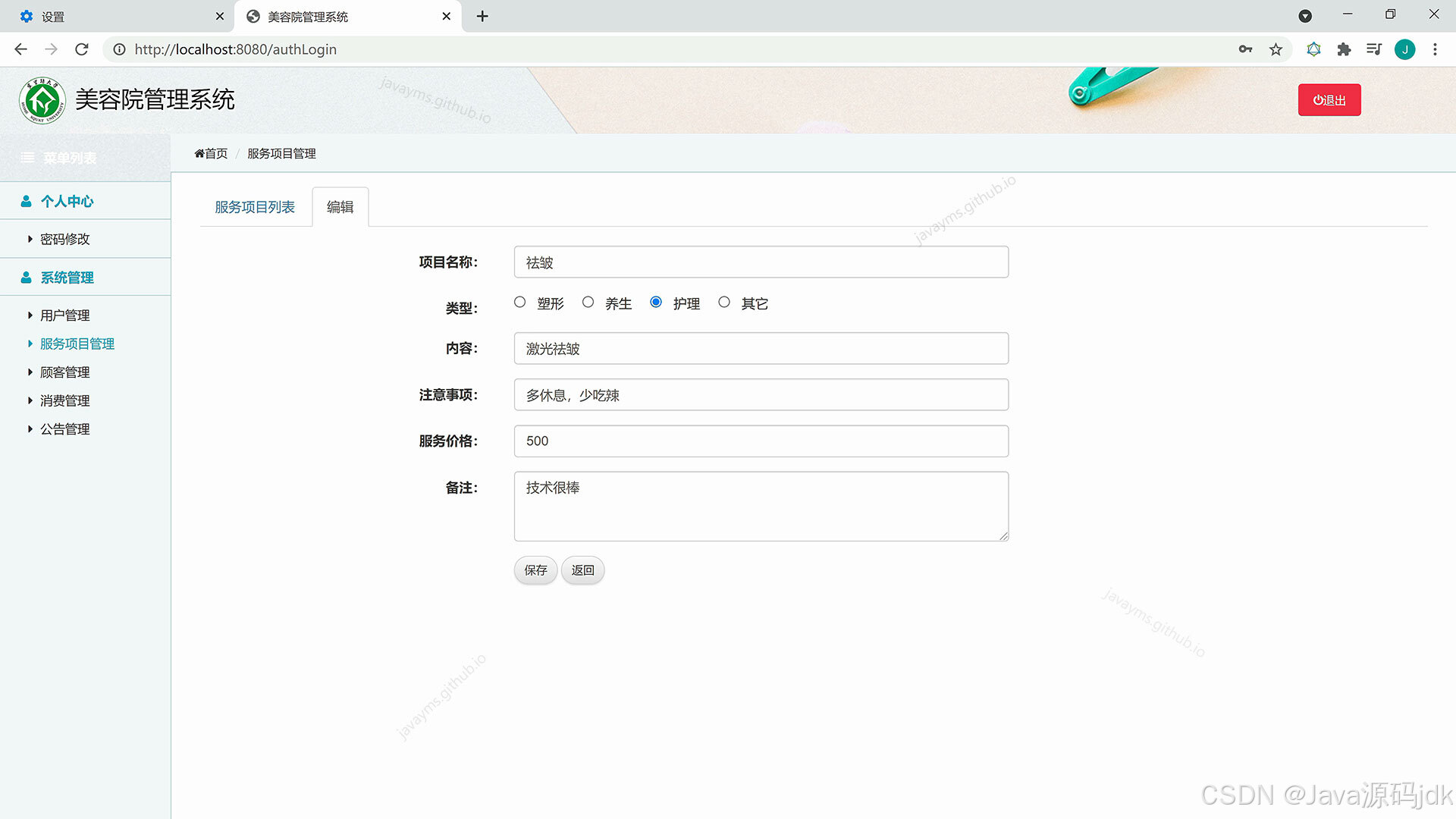
Task: Click the 返回 button
Action: 582,570
